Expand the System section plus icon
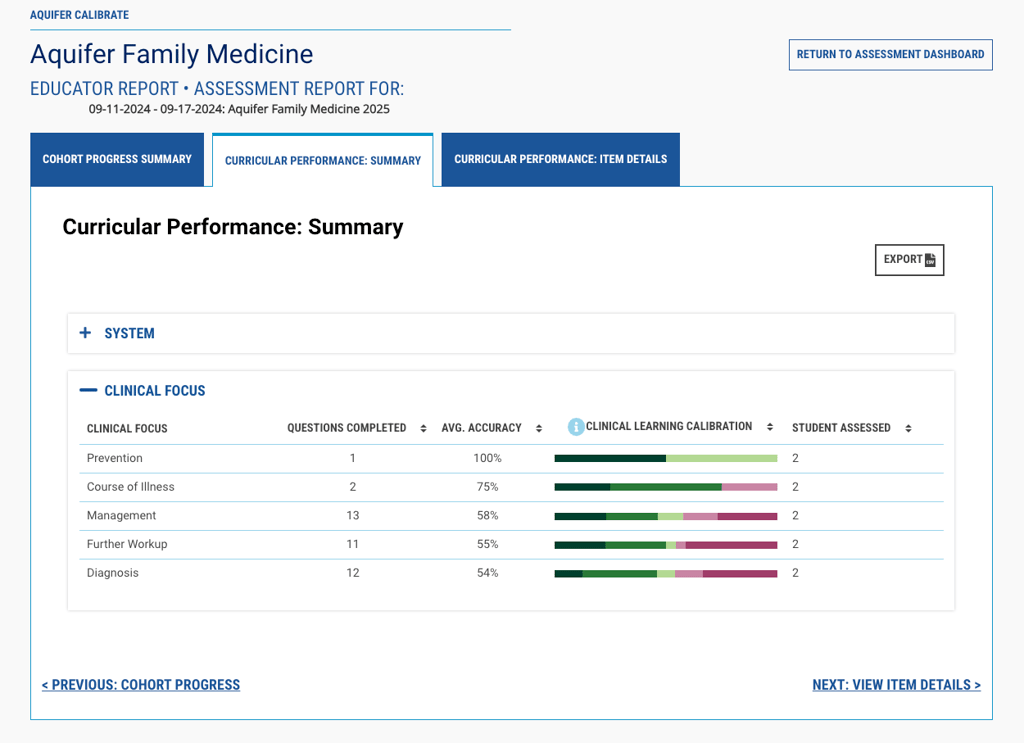 click(85, 333)
